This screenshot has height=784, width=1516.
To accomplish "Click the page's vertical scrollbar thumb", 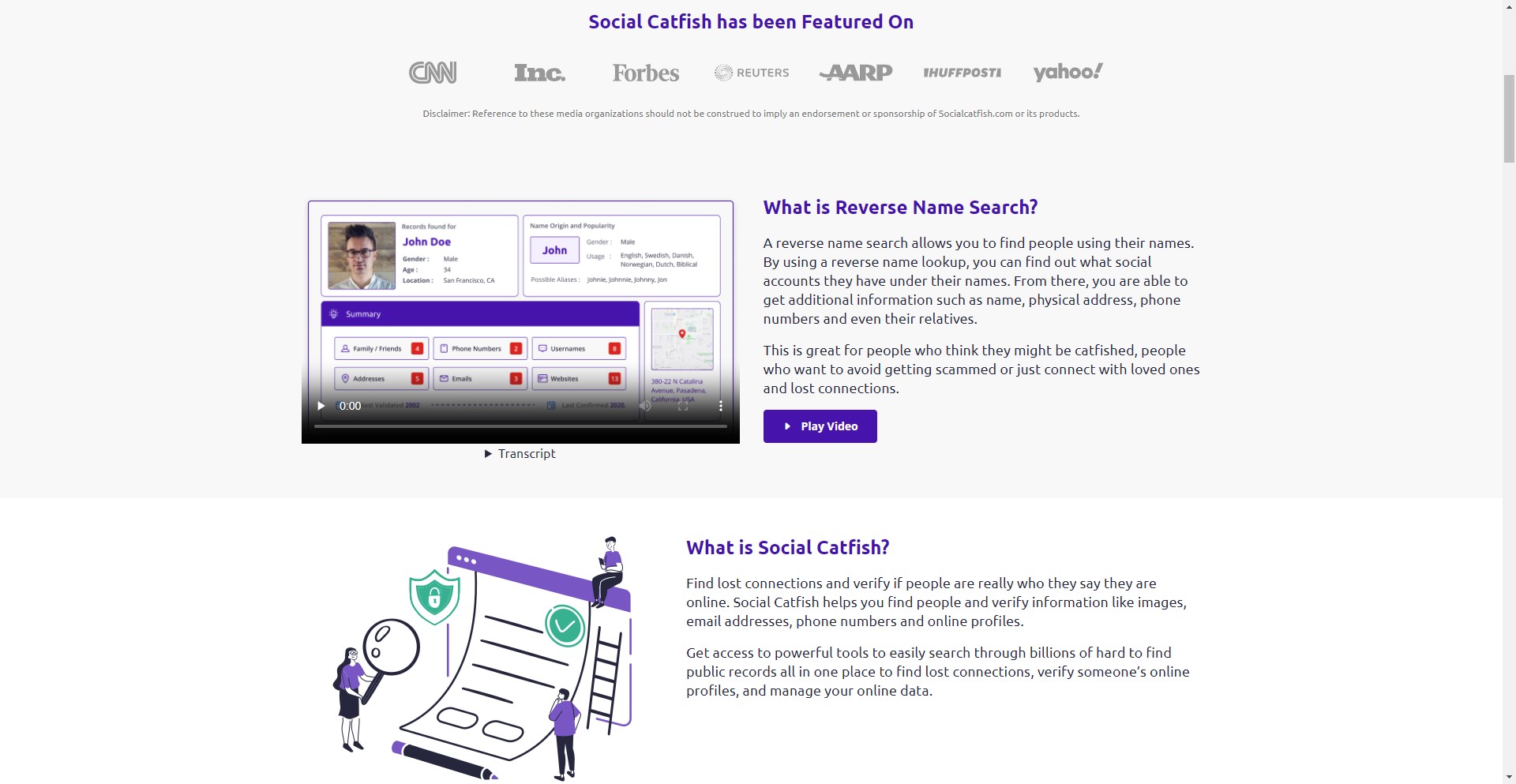I will pyautogui.click(x=1509, y=118).
